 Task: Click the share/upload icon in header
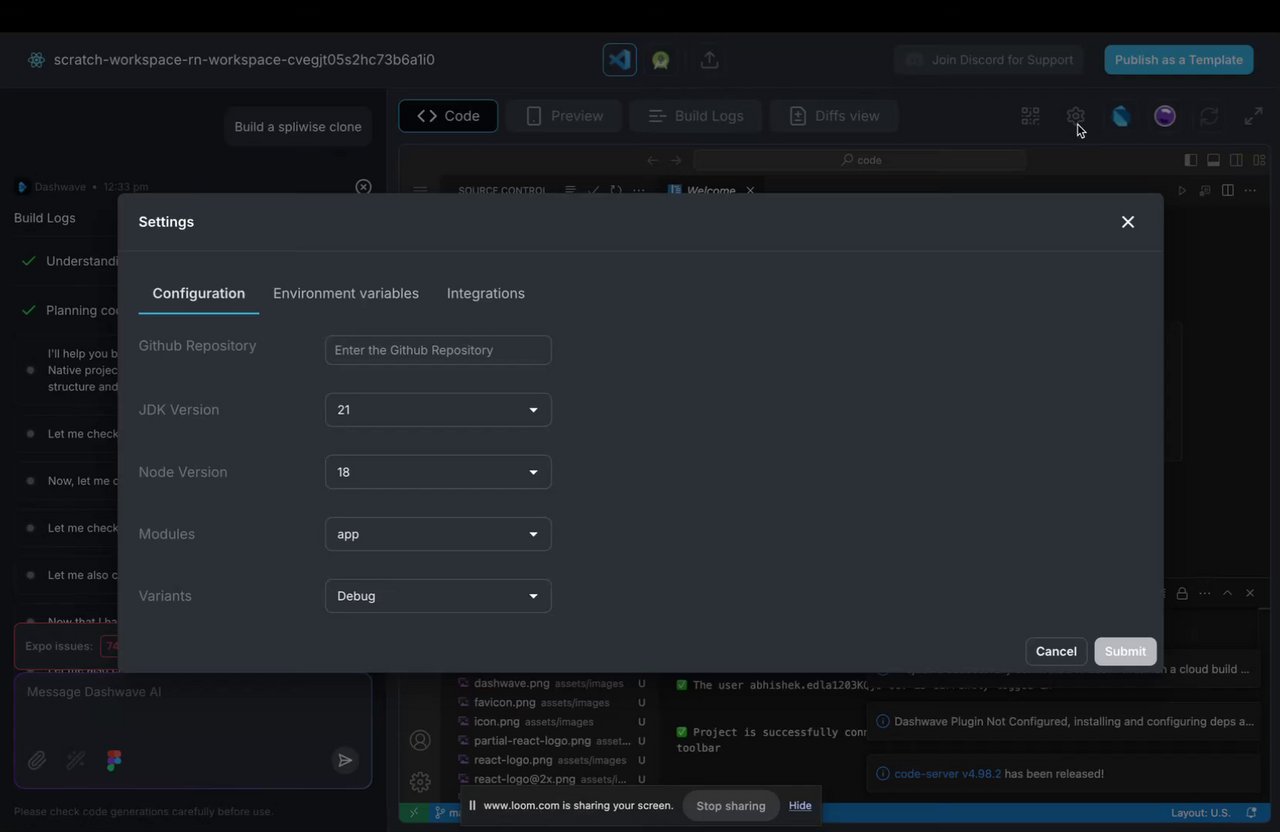point(709,60)
